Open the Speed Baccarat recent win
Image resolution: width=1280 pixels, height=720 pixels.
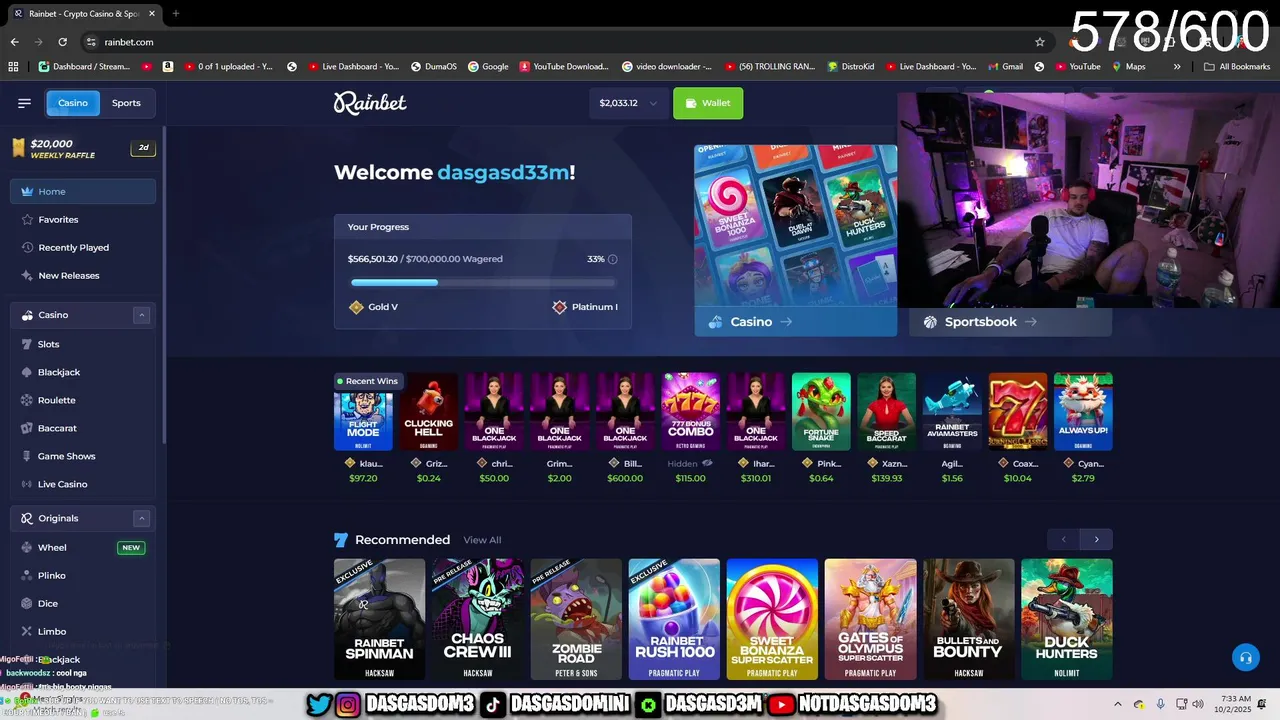tap(886, 412)
